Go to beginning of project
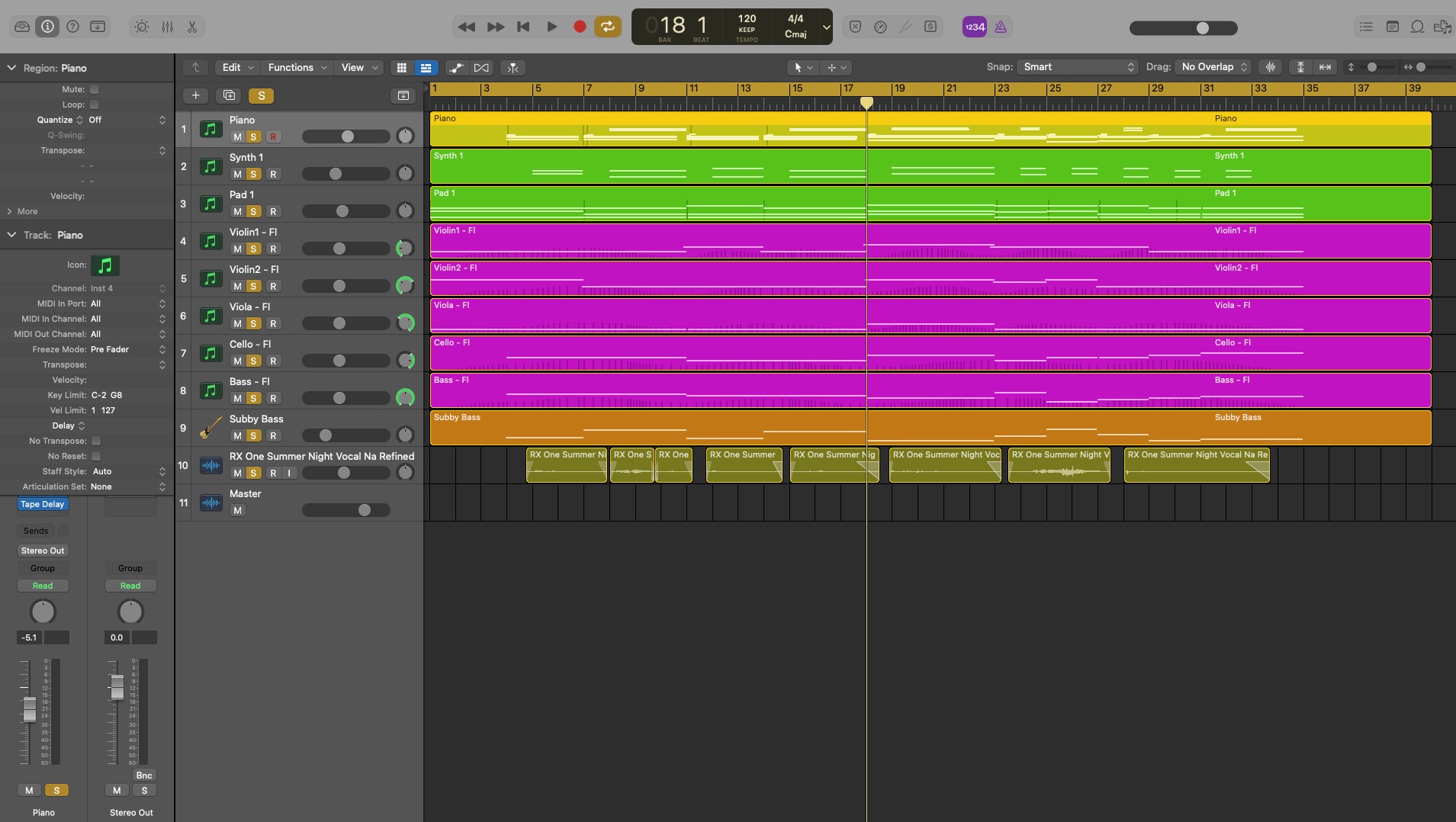 click(523, 27)
